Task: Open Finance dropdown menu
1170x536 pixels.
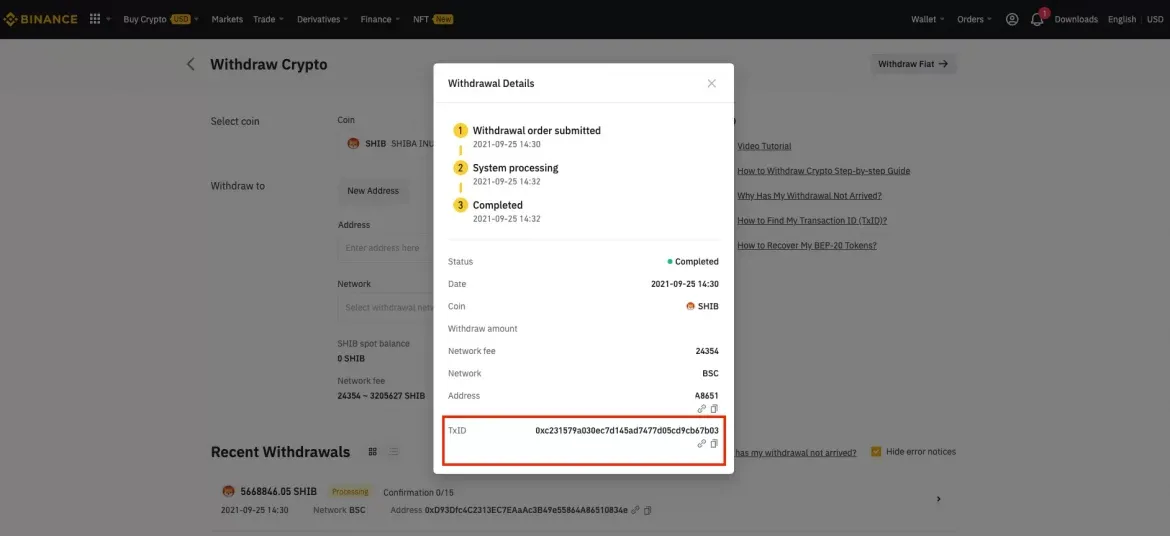Action: 380,19
